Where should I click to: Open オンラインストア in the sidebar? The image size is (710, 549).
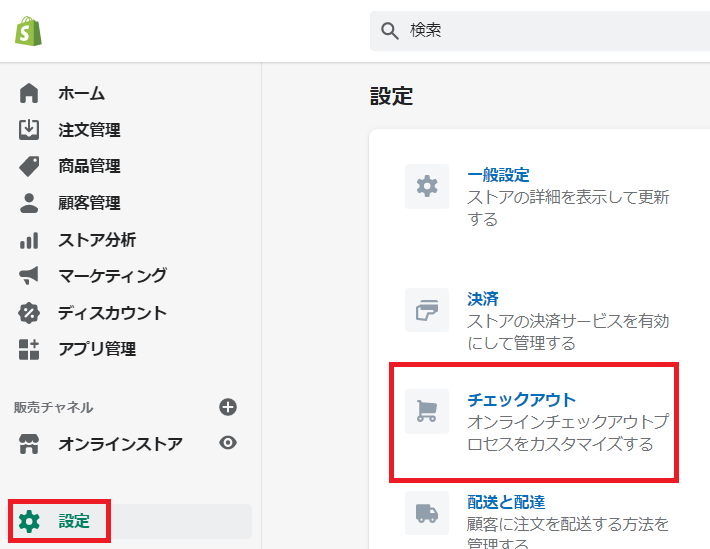(120, 444)
